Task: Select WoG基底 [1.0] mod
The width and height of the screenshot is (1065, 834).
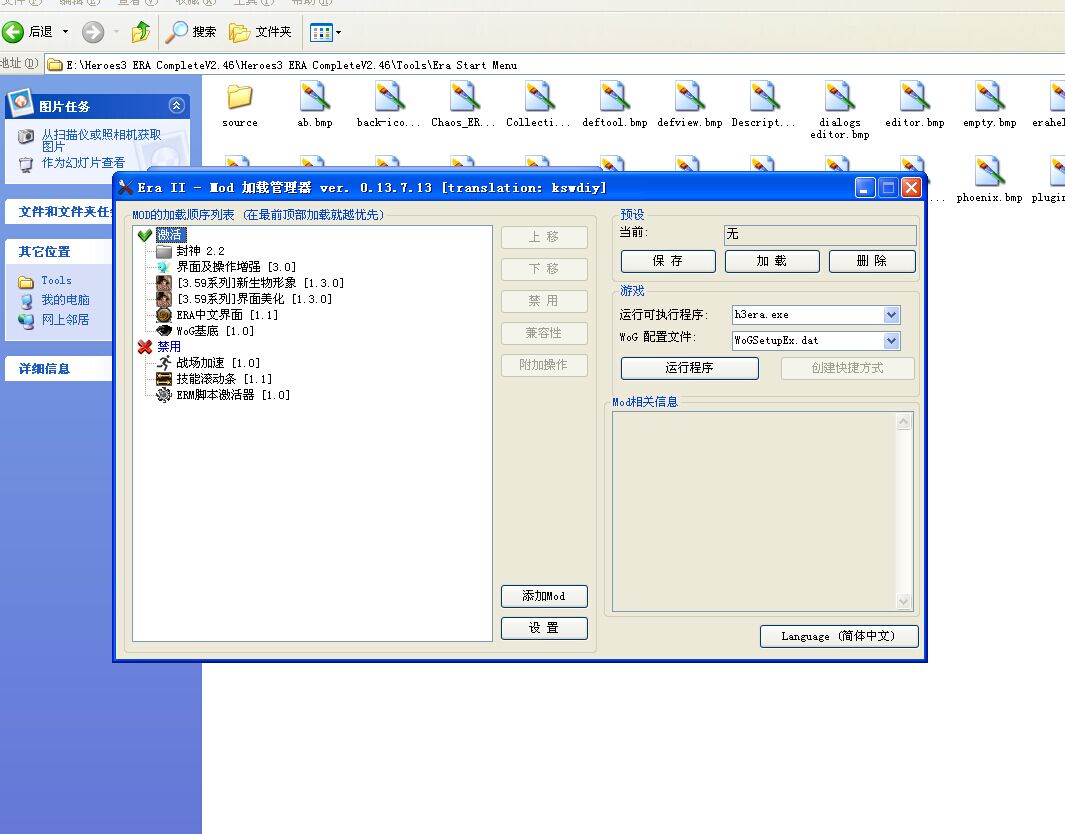Action: (x=215, y=331)
